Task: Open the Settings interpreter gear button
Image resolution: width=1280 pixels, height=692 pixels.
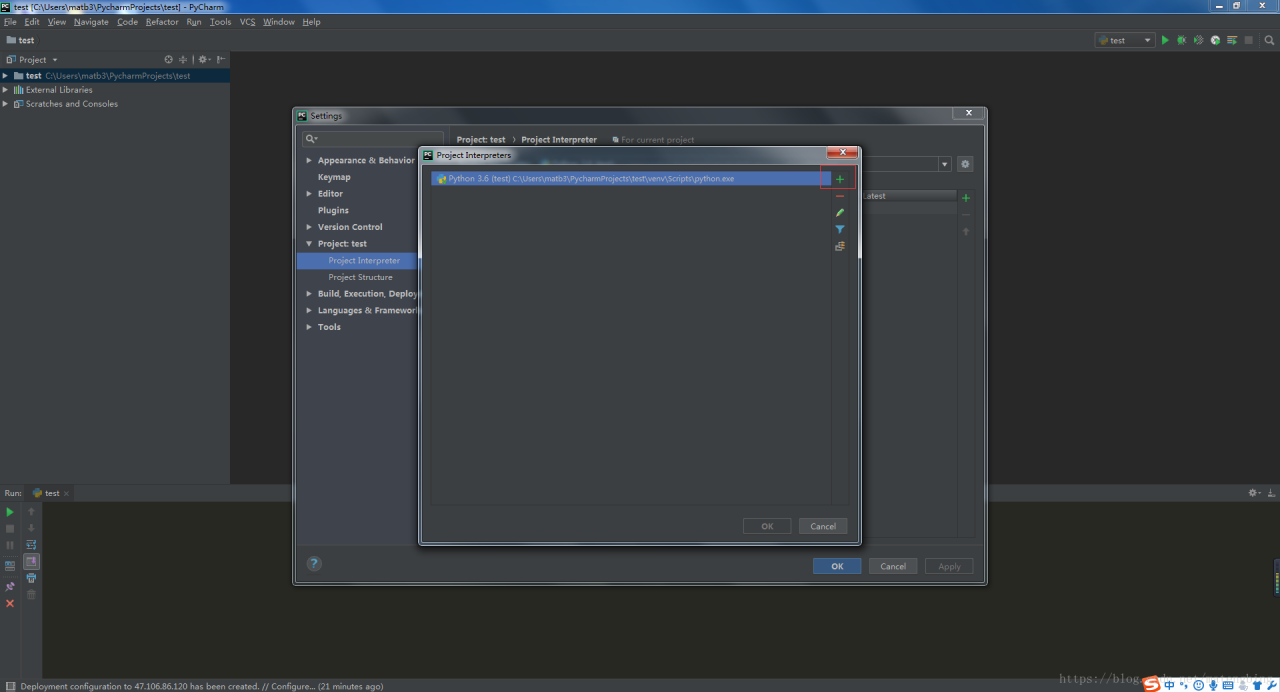Action: pos(965,164)
